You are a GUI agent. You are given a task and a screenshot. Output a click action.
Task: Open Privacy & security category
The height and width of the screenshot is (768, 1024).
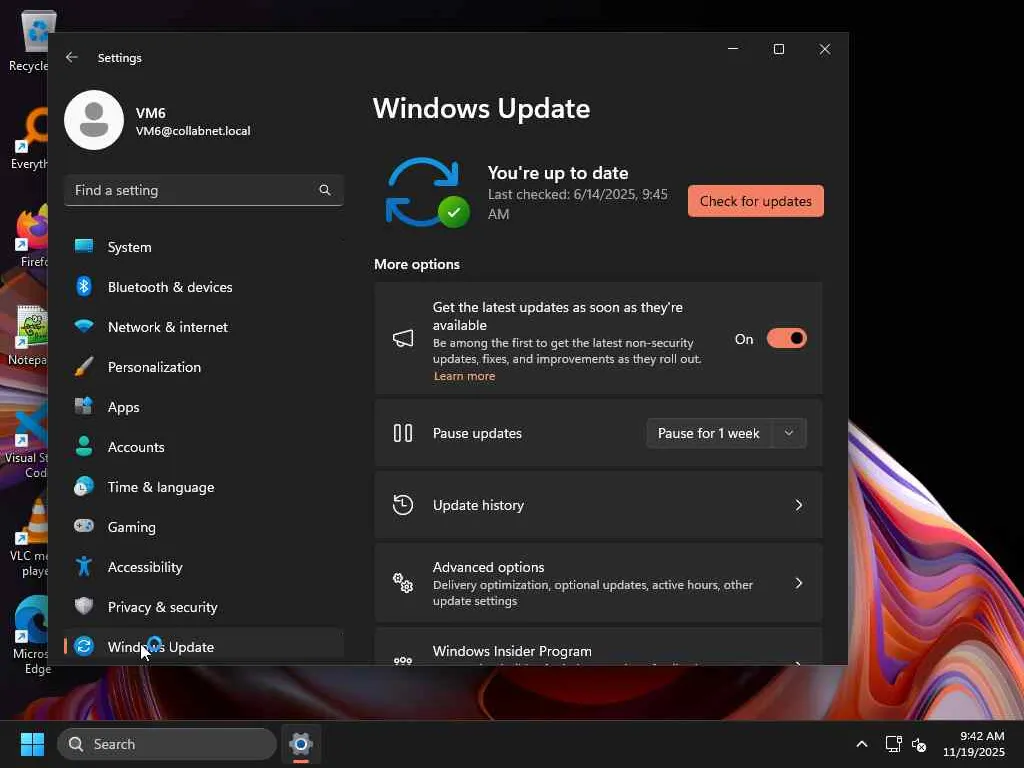[204, 607]
